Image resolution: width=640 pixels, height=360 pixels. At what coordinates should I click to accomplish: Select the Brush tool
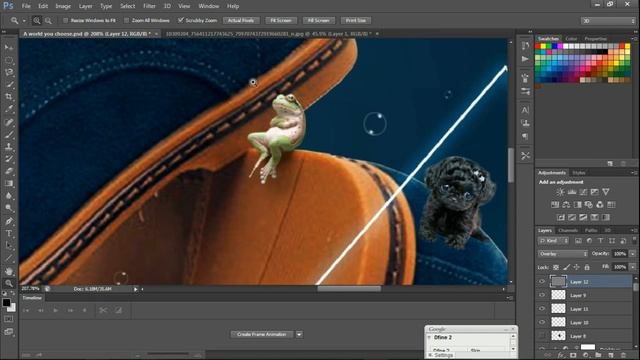[x=9, y=134]
